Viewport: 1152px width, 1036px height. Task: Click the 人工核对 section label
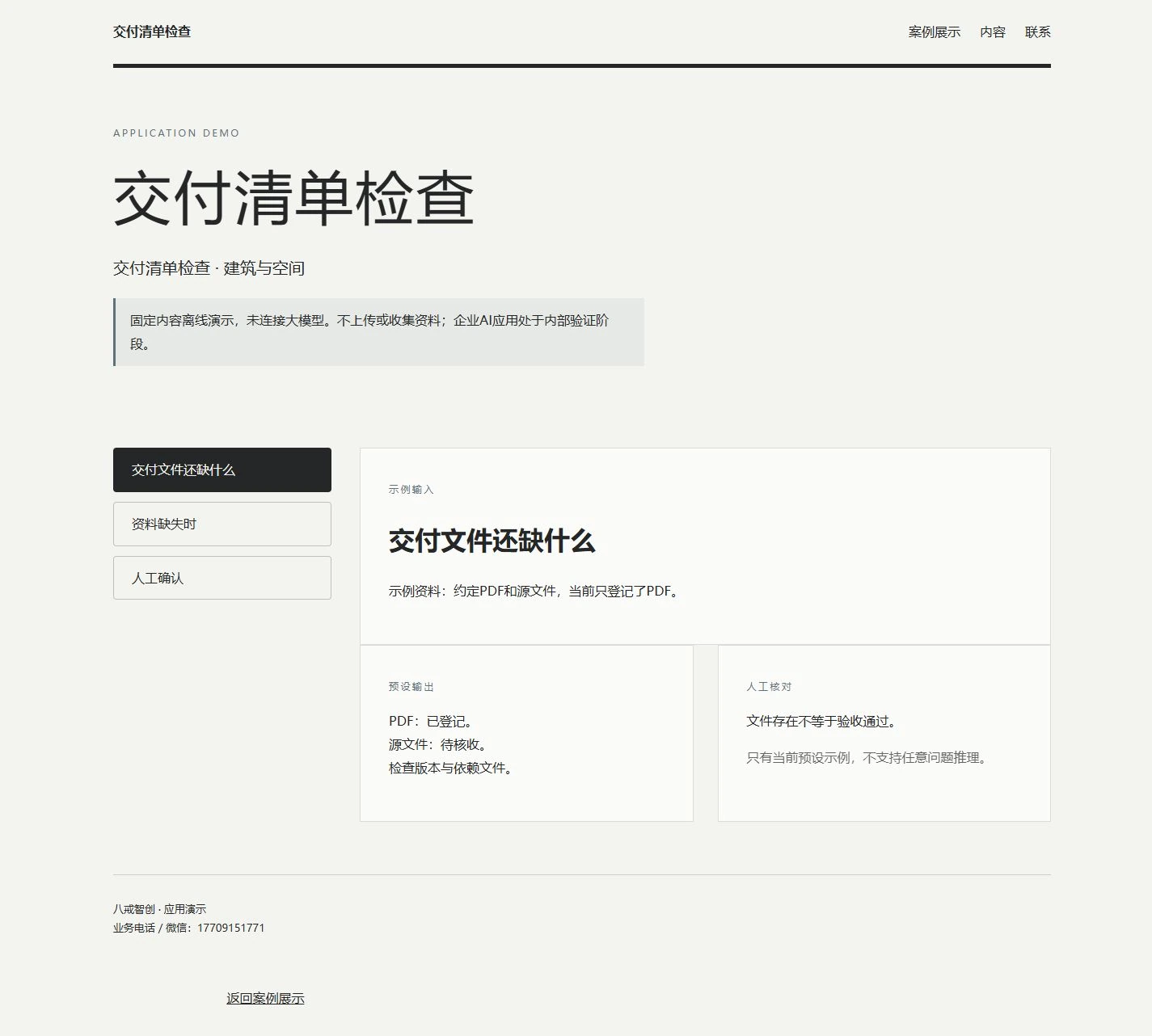(769, 687)
